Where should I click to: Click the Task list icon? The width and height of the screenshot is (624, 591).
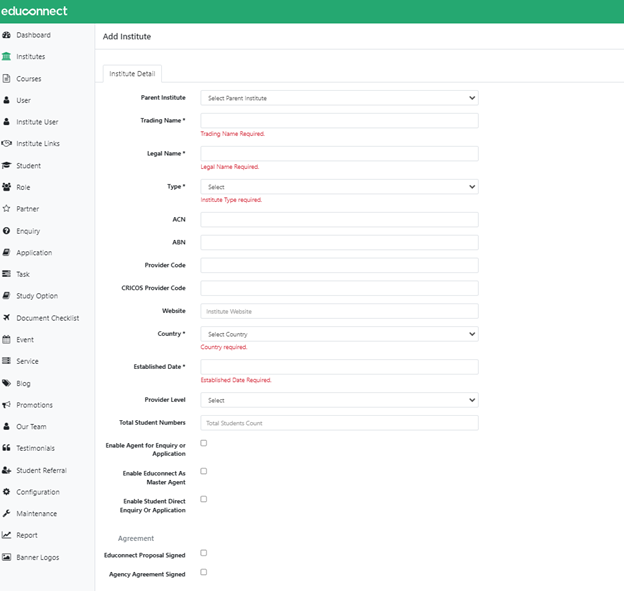click(x=6, y=273)
